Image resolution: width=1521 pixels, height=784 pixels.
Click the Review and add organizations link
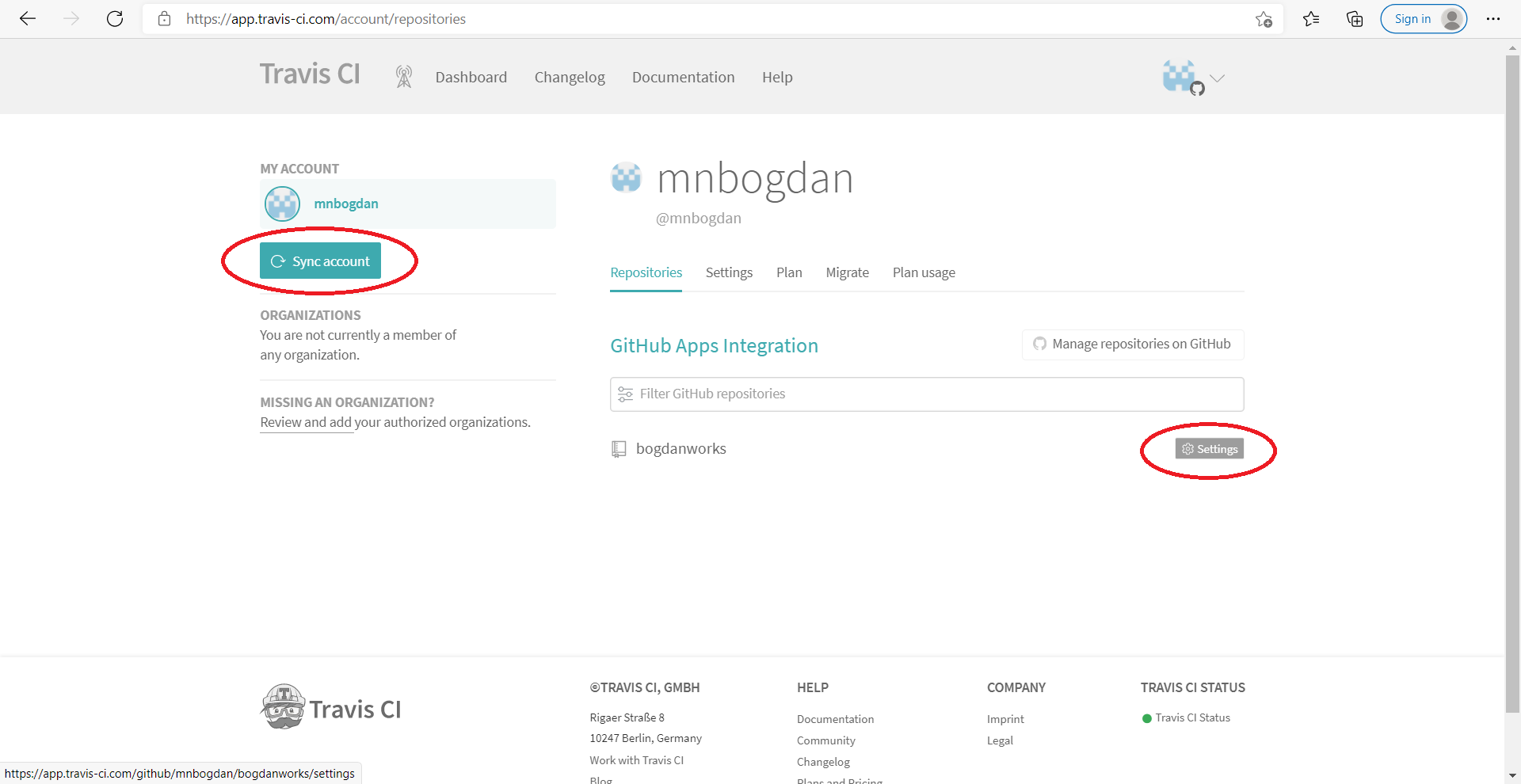[x=305, y=422]
